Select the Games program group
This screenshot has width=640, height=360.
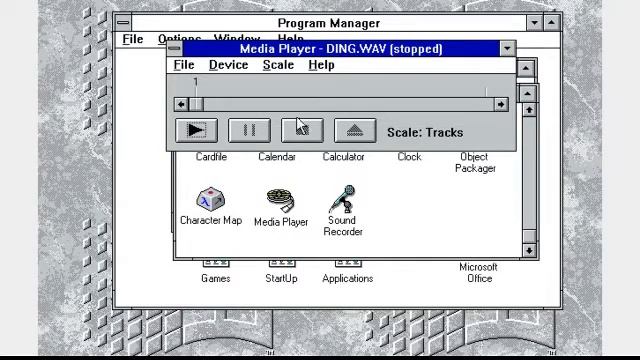pyautogui.click(x=216, y=273)
